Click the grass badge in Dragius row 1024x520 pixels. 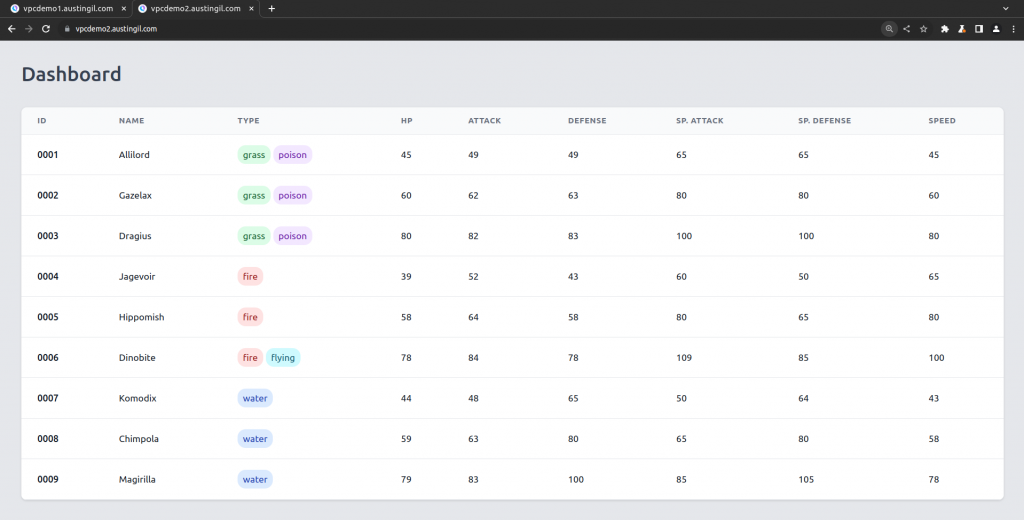254,236
